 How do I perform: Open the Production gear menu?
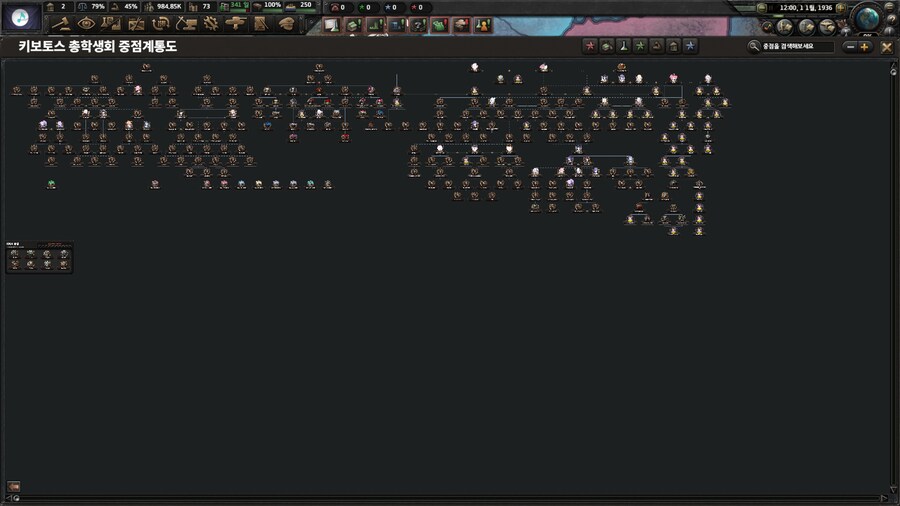coord(210,23)
